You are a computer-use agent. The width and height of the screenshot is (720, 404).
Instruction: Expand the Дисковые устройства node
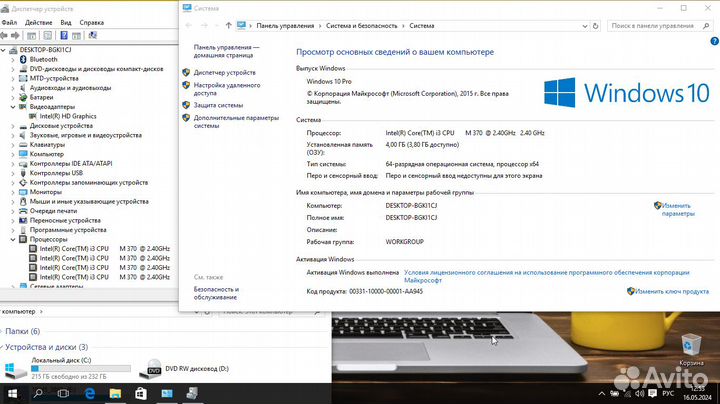click(x=13, y=126)
